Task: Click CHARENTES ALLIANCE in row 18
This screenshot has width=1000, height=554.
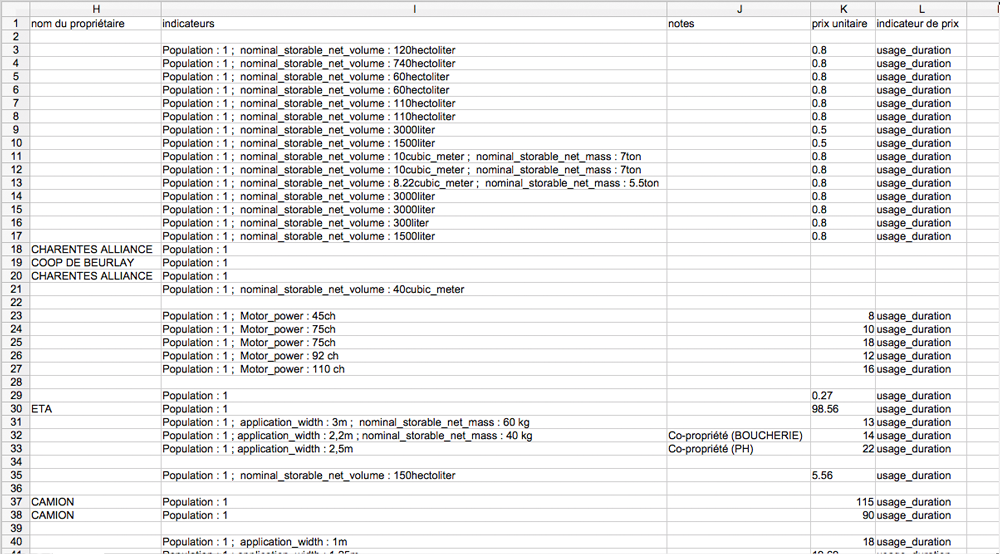Action: (96, 249)
